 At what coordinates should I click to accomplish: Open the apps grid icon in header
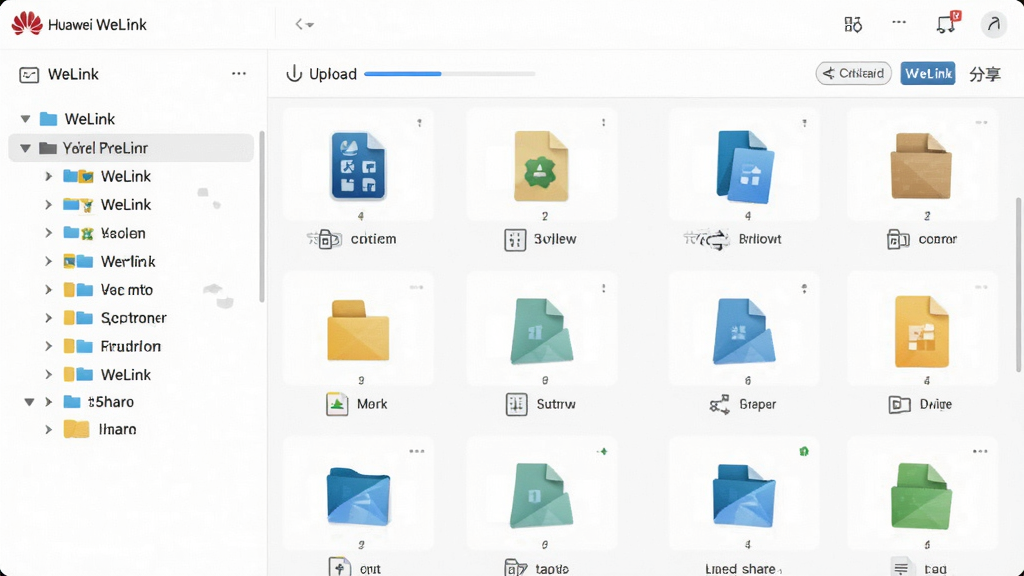853,24
